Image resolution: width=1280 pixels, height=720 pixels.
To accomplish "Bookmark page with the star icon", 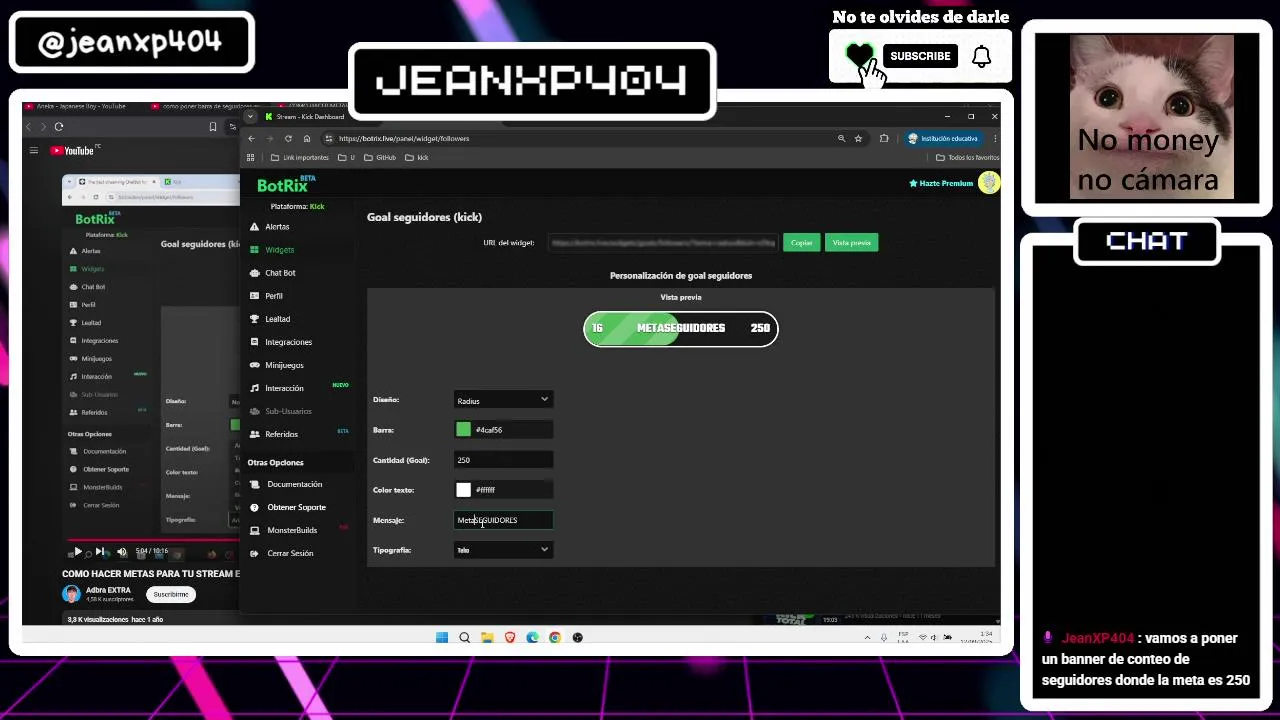I will click(858, 139).
